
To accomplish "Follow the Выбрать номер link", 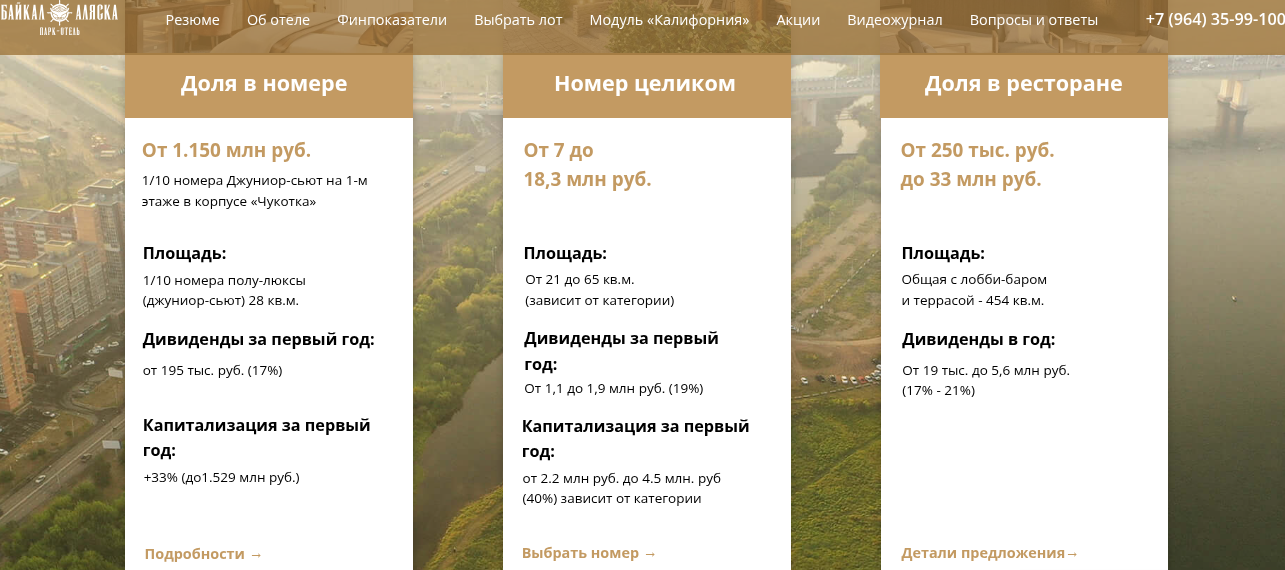I will (589, 553).
